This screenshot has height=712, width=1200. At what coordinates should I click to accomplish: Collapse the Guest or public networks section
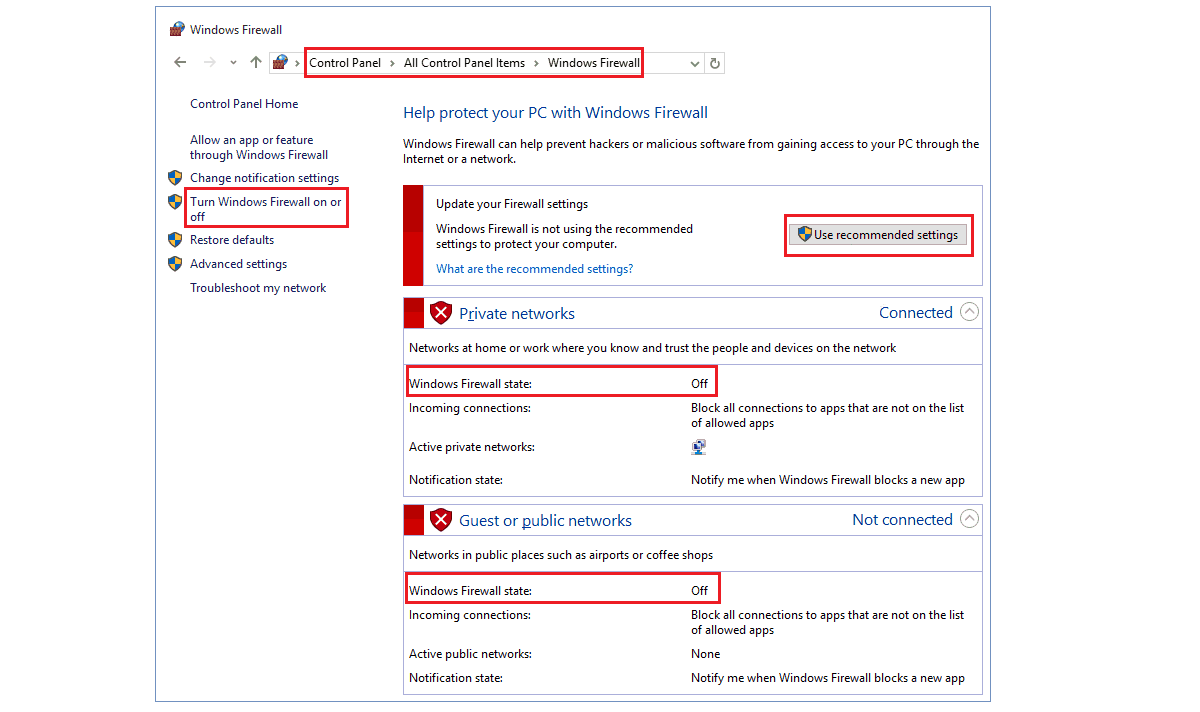click(969, 519)
